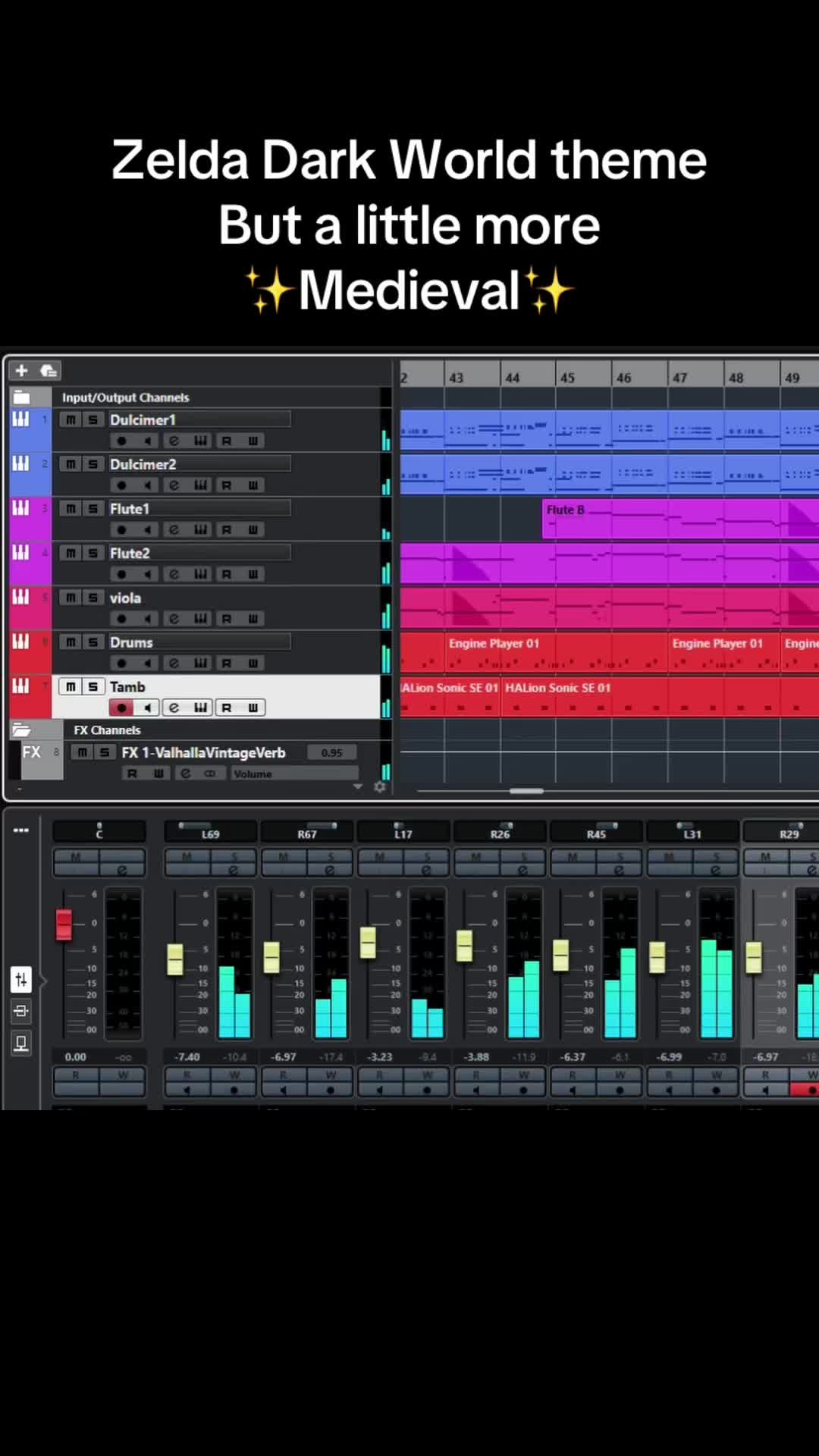The image size is (819, 1456).
Task: Open Edit Channel Settings for Dulcimer2
Action: (x=174, y=485)
